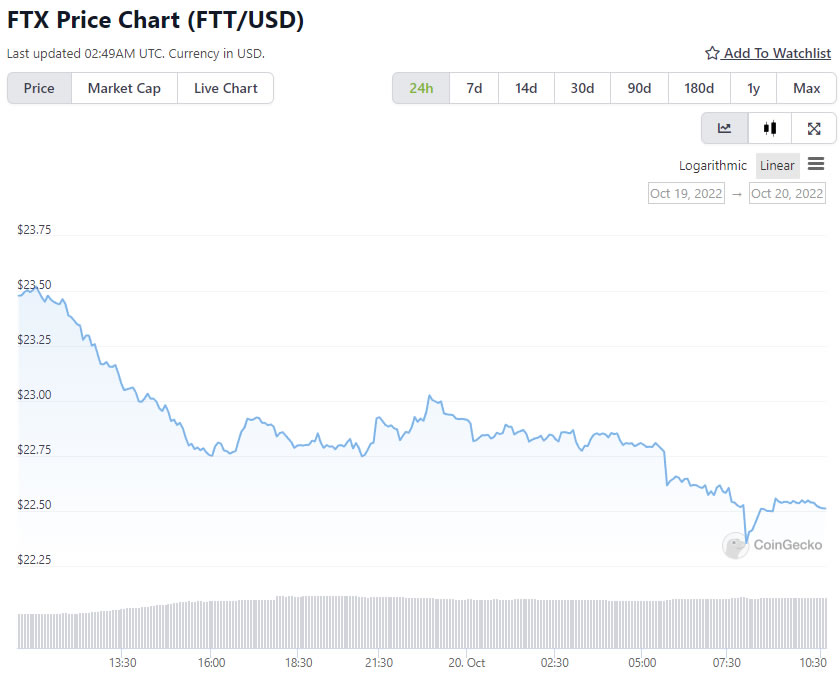
Task: Choose the 7d time range
Action: point(474,88)
